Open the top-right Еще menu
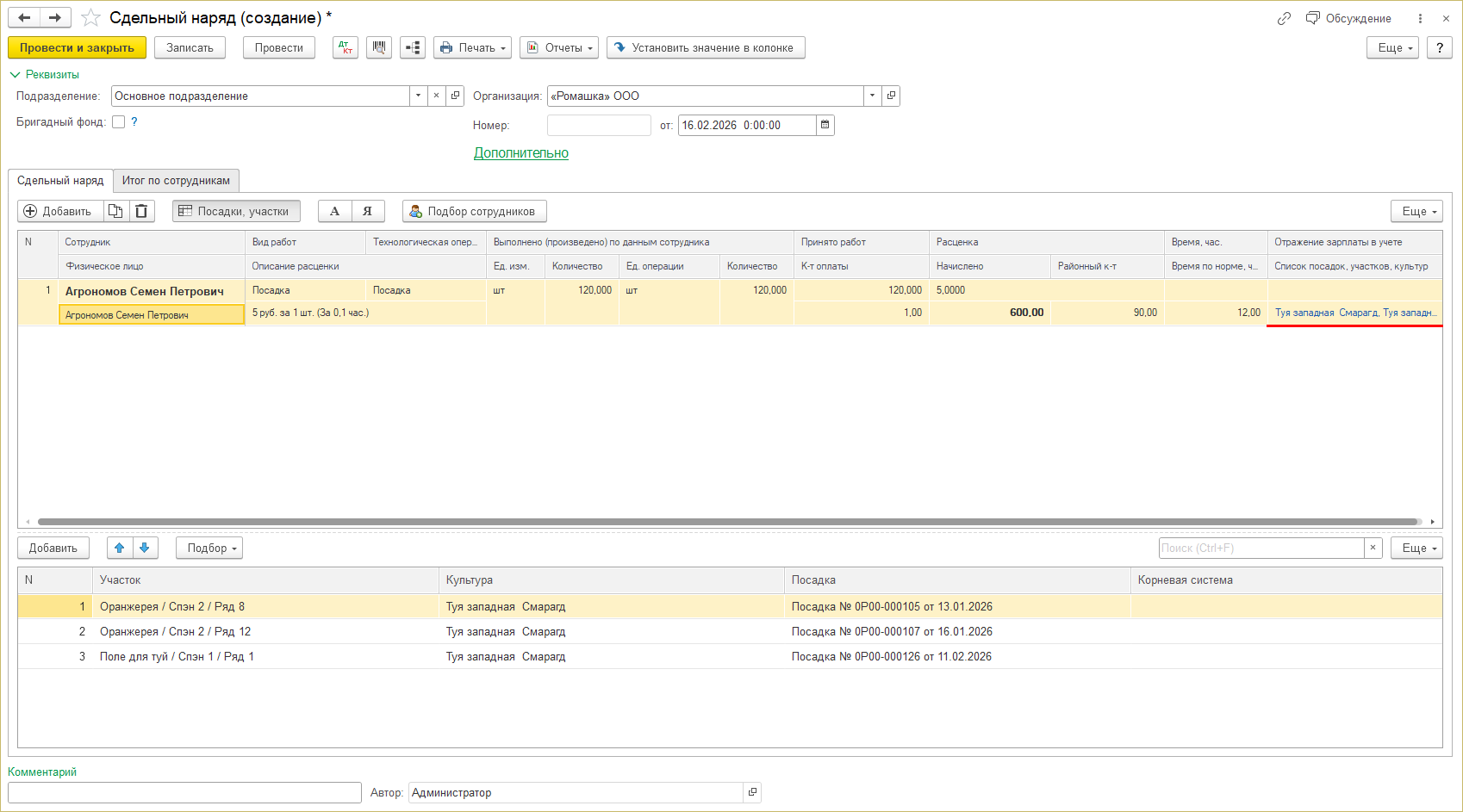Image resolution: width=1463 pixels, height=812 pixels. [1391, 47]
